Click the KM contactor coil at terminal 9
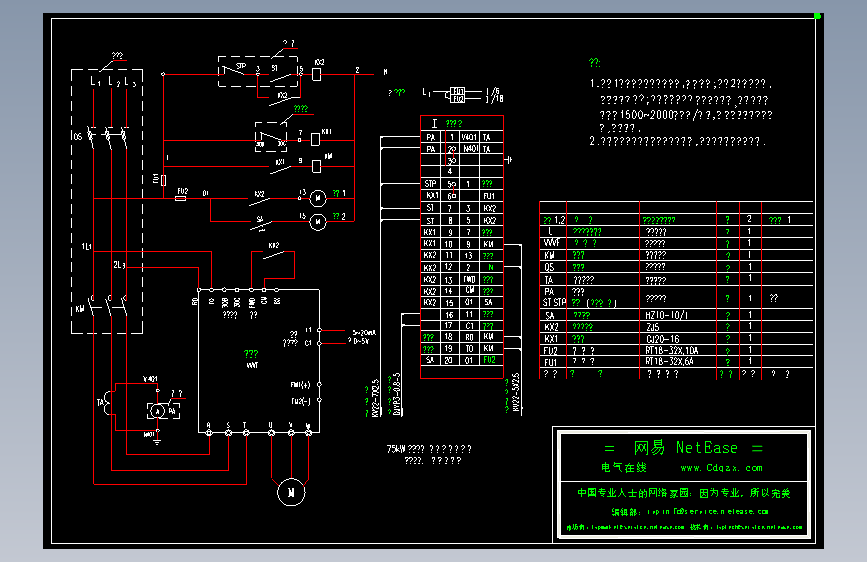Image resolution: width=867 pixels, height=562 pixels. tap(316, 166)
